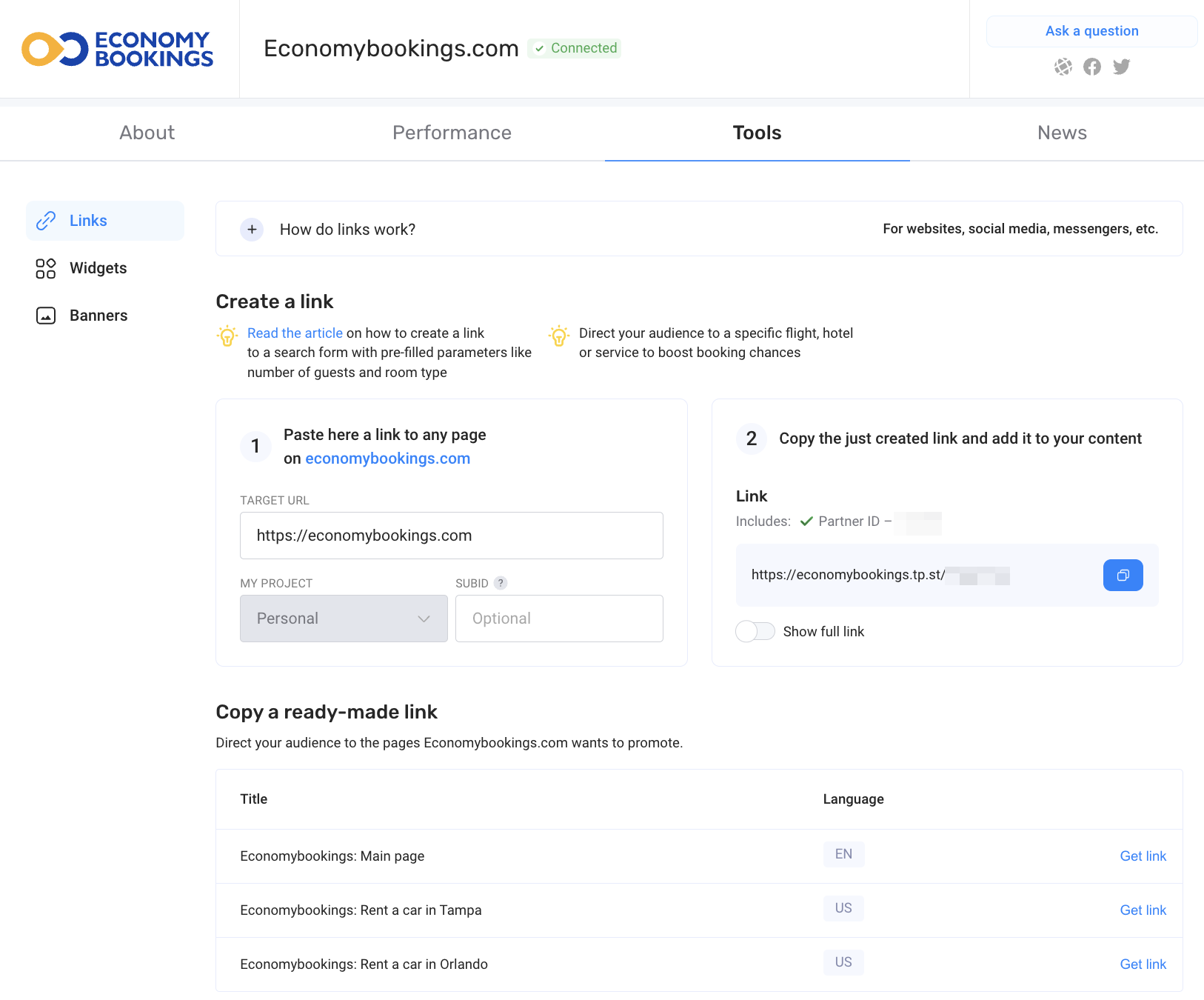Screen dimensions: 1204x1000
Task: Click the EN language tag
Action: [843, 854]
